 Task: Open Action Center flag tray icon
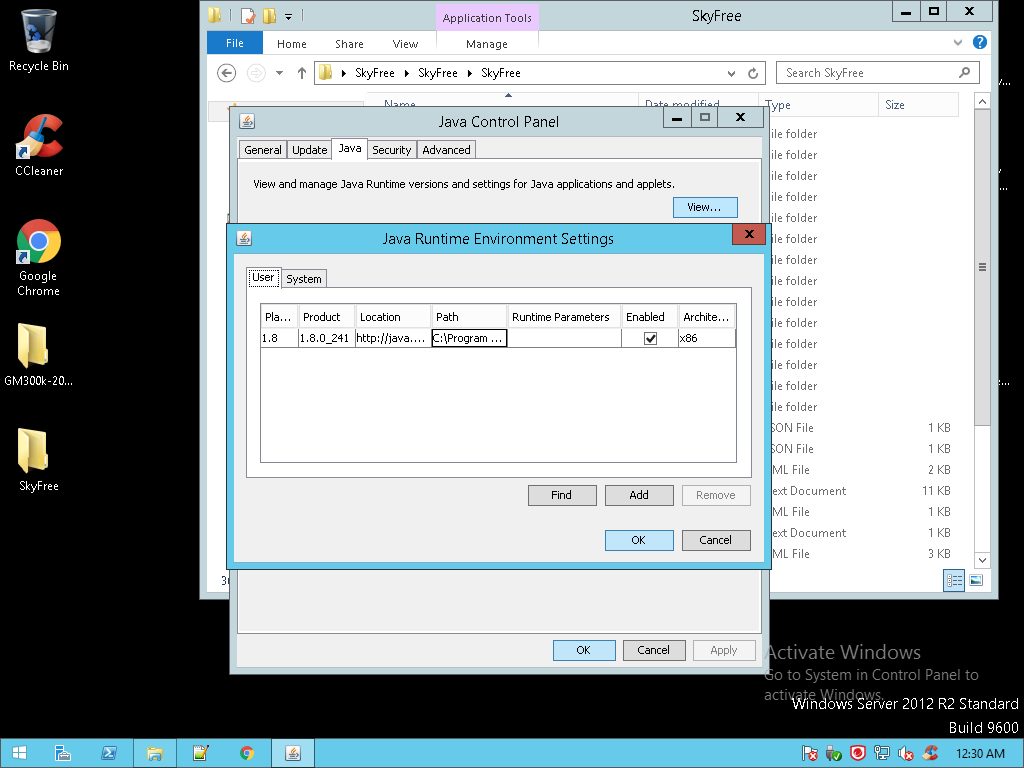click(809, 754)
